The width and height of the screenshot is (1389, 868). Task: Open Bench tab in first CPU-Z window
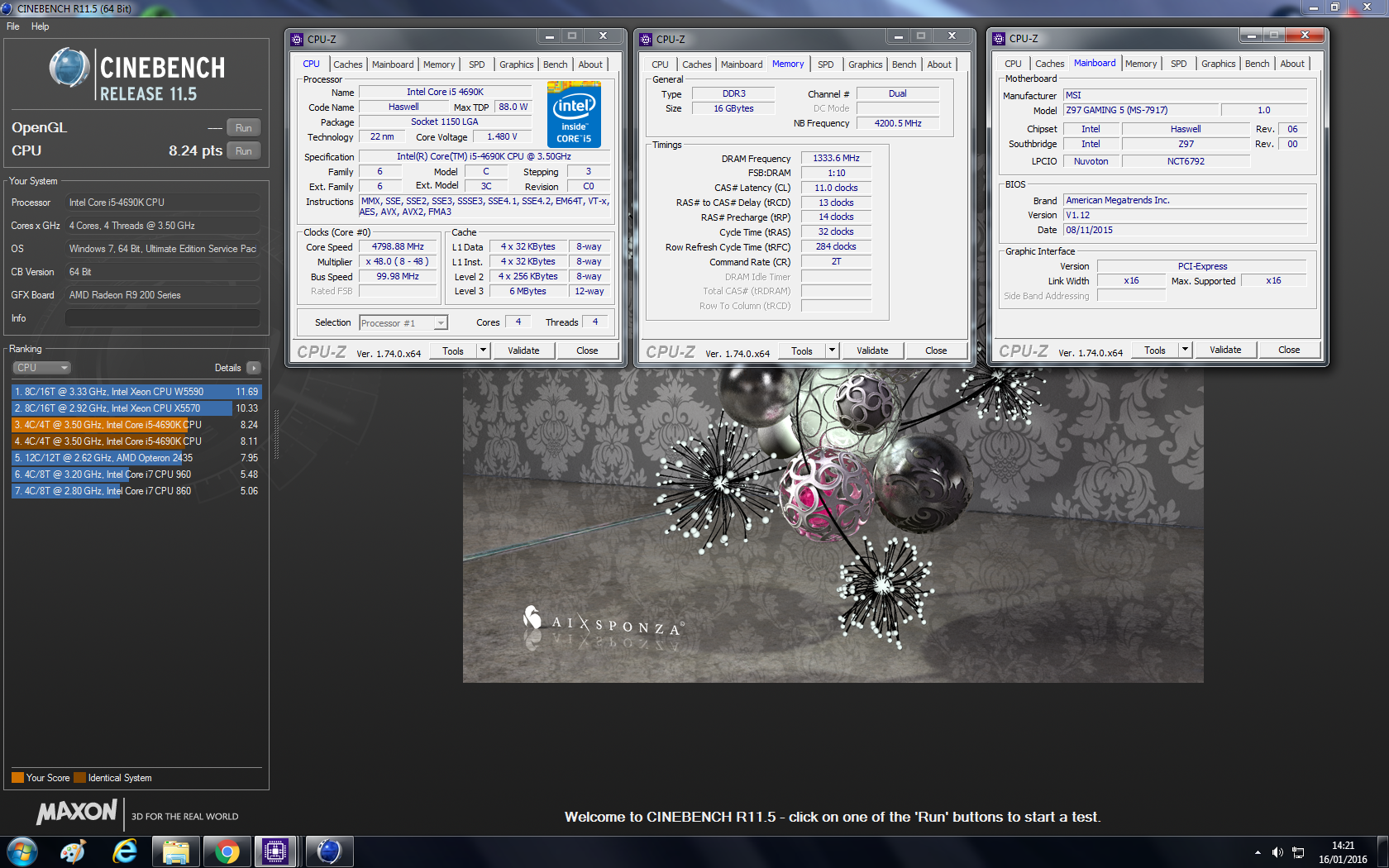(x=556, y=64)
